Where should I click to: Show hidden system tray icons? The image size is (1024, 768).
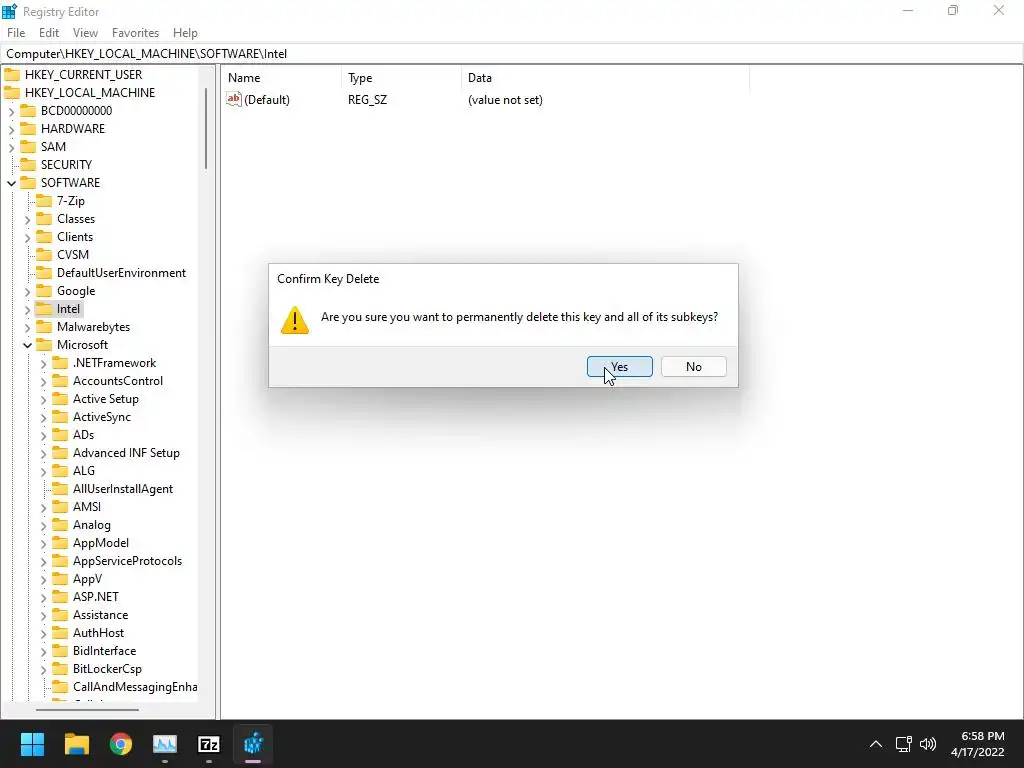[x=876, y=744]
